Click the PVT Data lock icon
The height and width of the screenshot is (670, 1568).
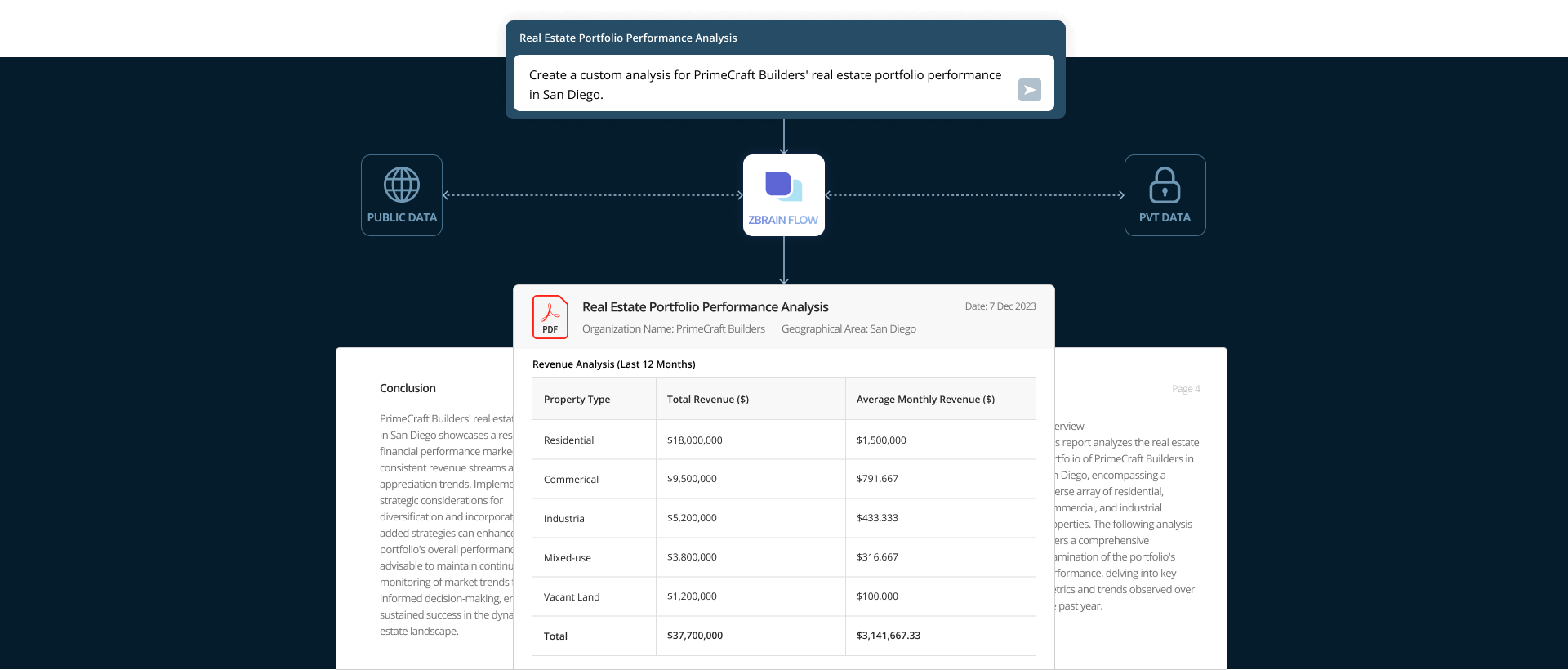click(x=1165, y=185)
